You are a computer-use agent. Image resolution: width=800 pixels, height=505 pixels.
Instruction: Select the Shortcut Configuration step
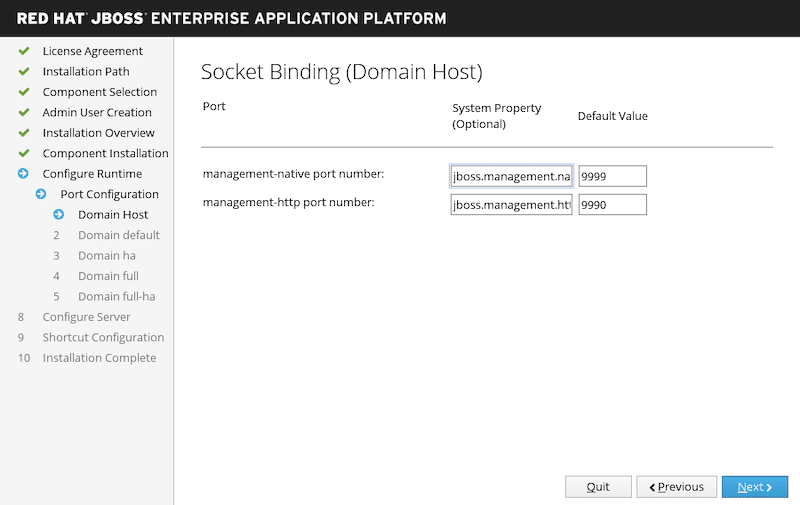(103, 337)
